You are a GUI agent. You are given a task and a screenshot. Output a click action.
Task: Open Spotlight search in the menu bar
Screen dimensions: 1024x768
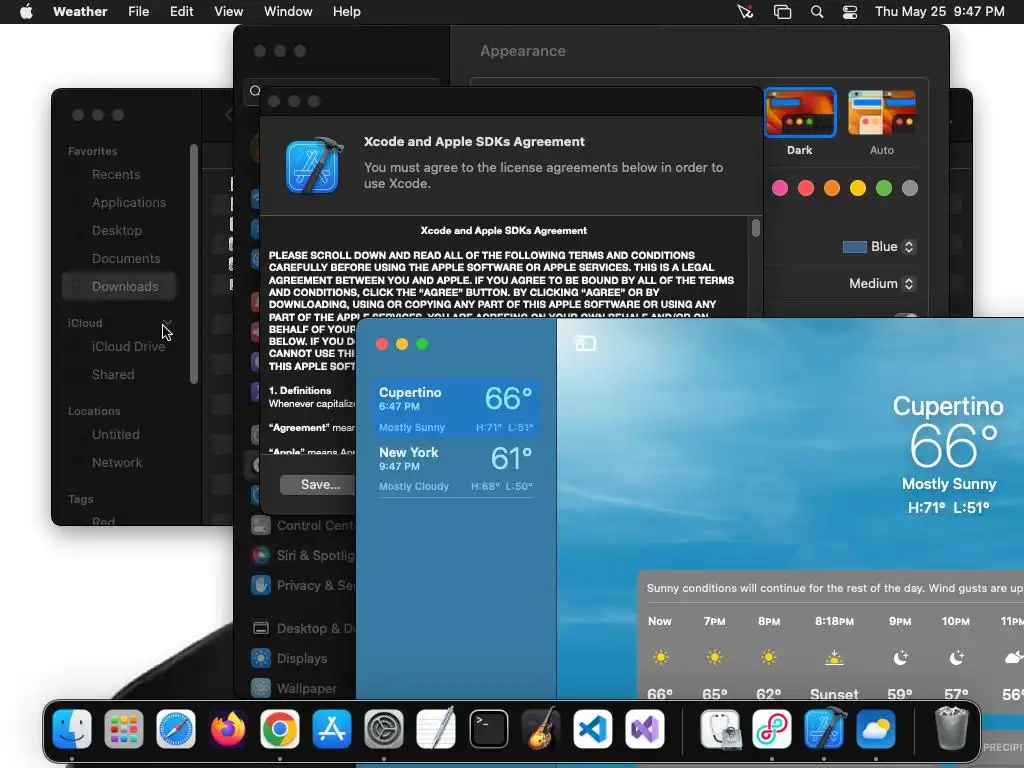(x=817, y=12)
